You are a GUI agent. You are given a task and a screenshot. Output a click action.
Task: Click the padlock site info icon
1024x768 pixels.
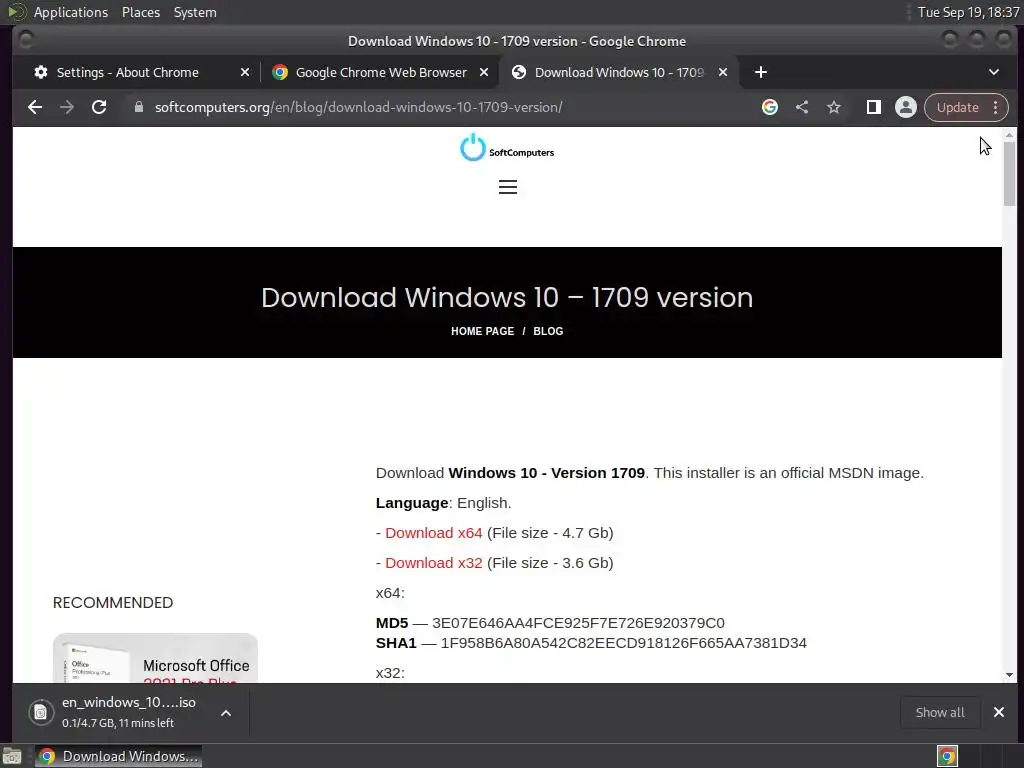pos(138,106)
